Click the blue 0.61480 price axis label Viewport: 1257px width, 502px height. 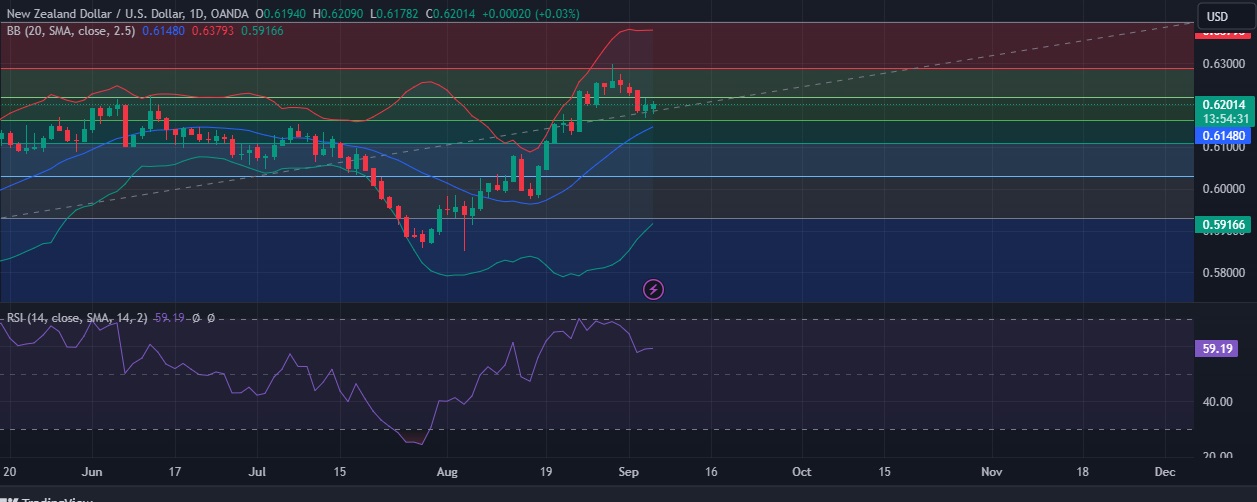coord(1224,135)
